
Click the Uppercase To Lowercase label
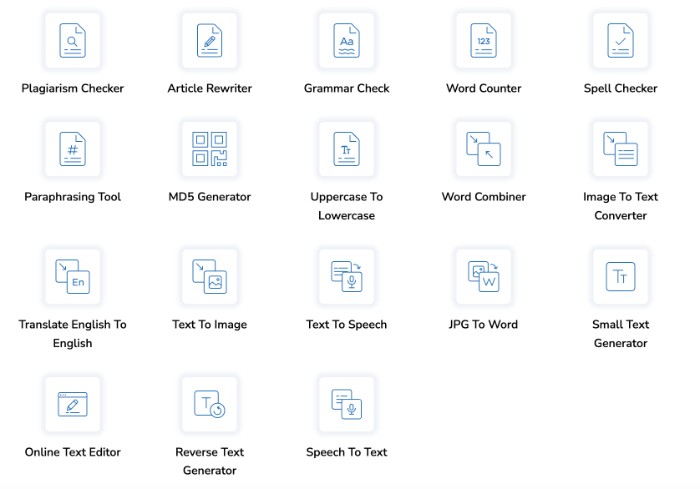point(347,206)
